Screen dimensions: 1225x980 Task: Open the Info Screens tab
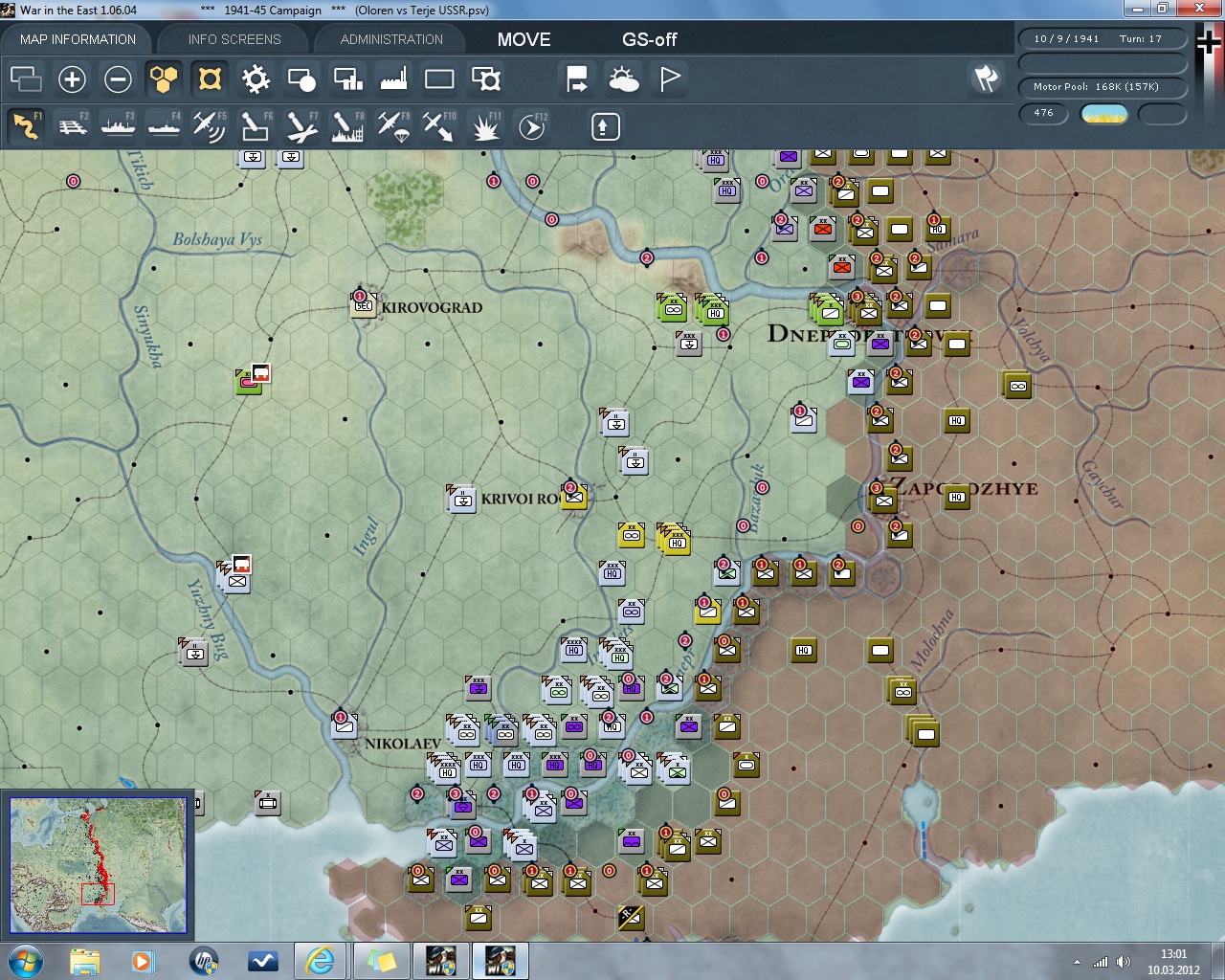(x=234, y=39)
